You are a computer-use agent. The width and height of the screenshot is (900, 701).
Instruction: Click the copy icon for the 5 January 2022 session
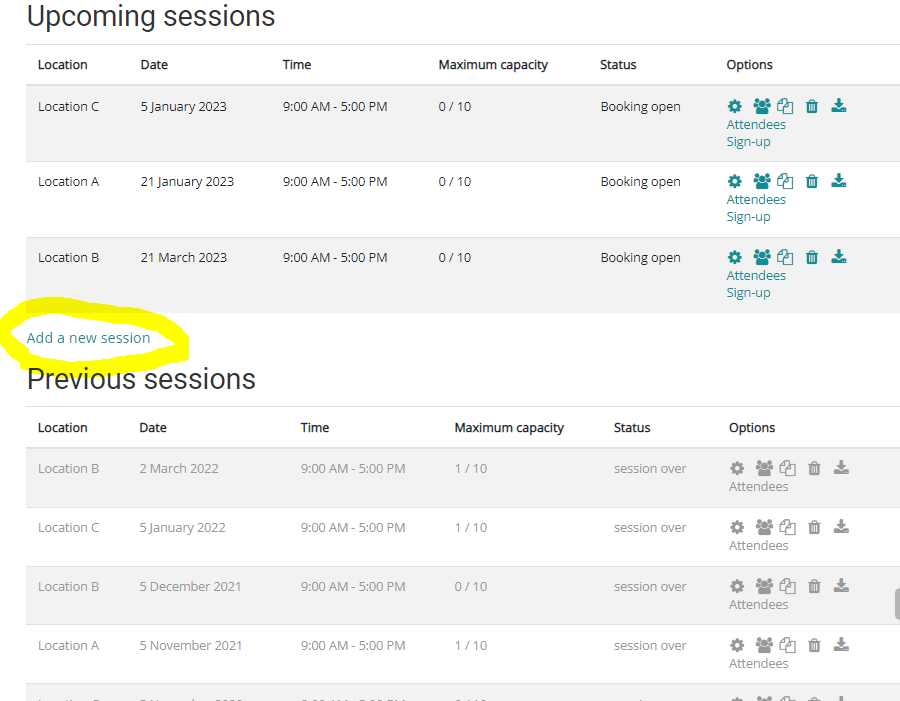pos(788,527)
